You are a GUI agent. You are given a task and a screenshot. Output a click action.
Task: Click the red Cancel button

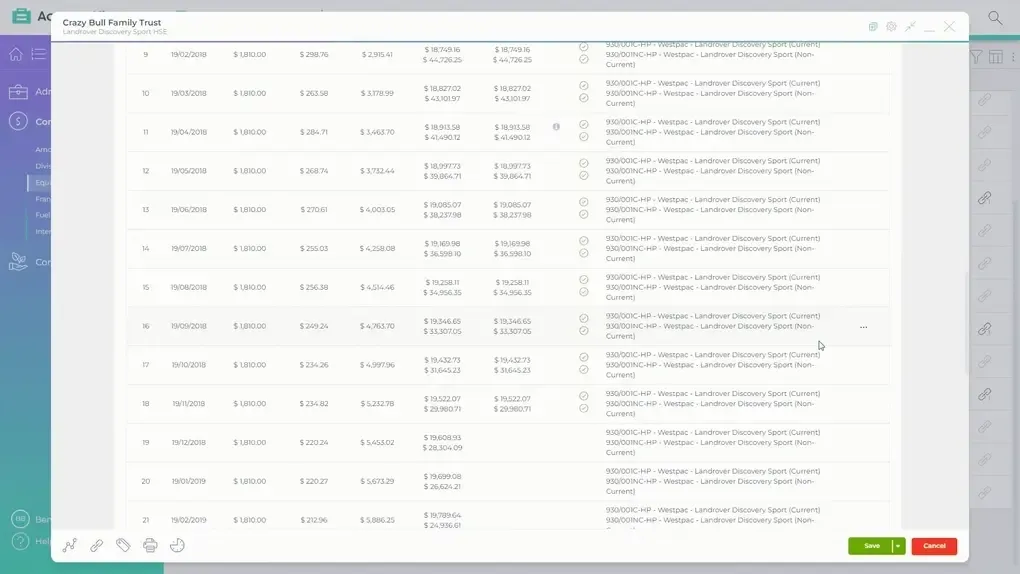(934, 546)
